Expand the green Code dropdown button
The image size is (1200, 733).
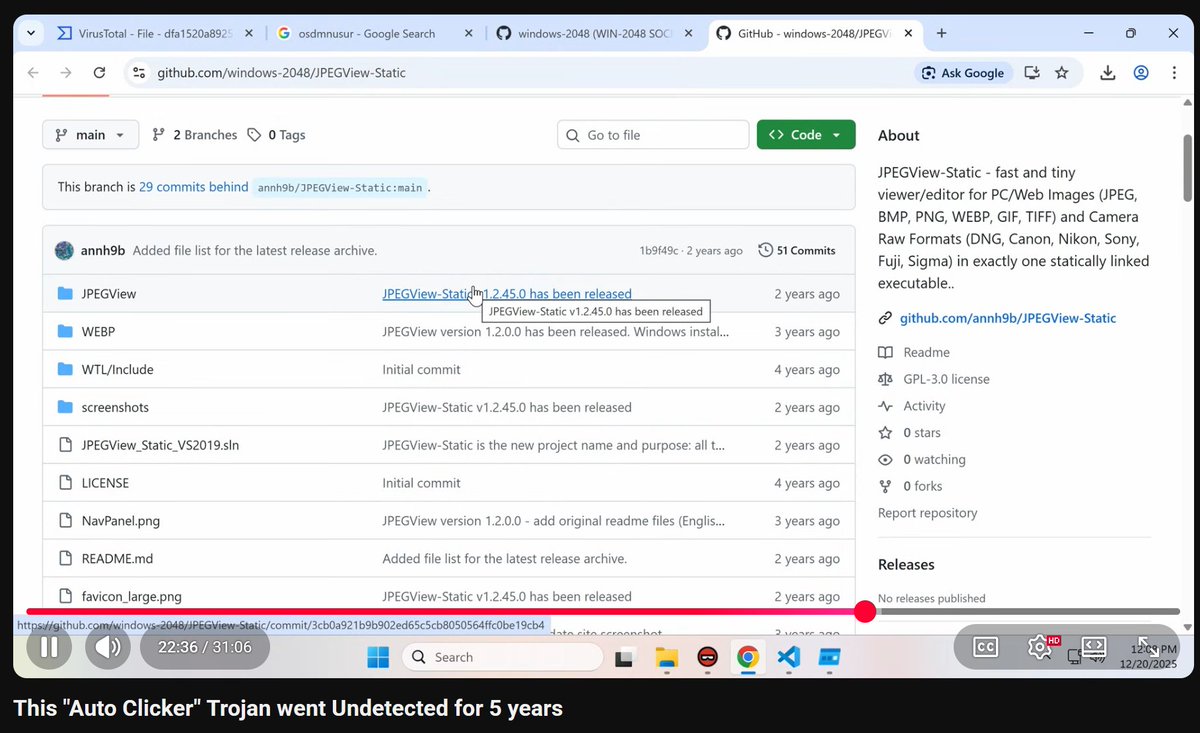[806, 135]
